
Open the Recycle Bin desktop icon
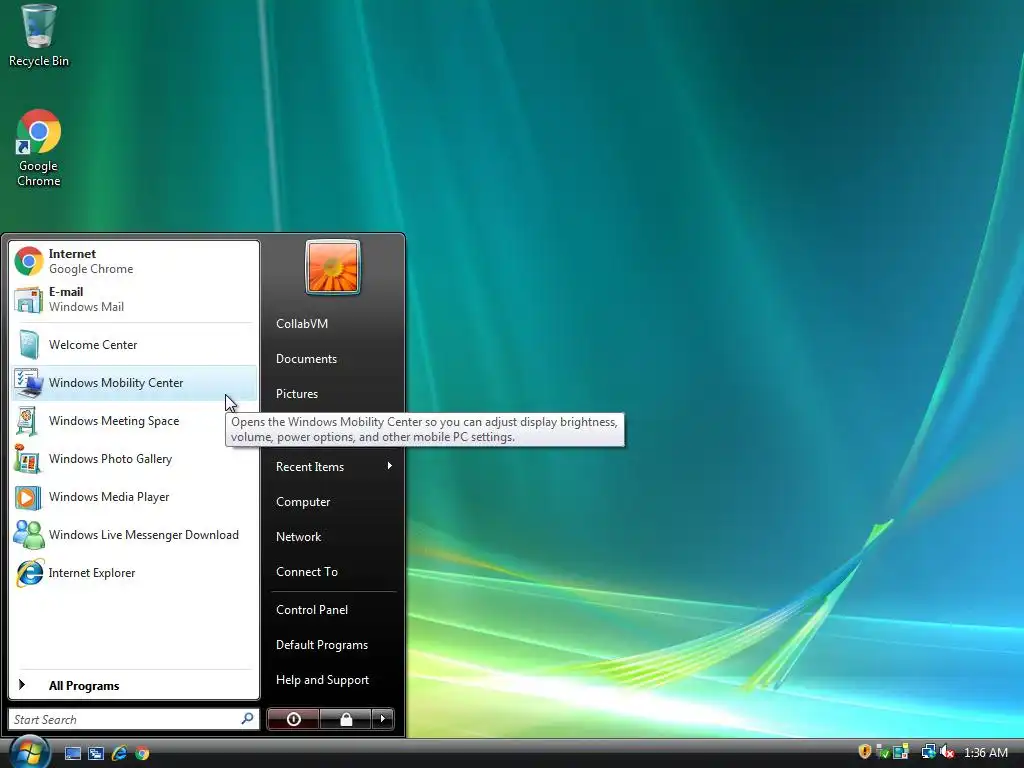39,36
